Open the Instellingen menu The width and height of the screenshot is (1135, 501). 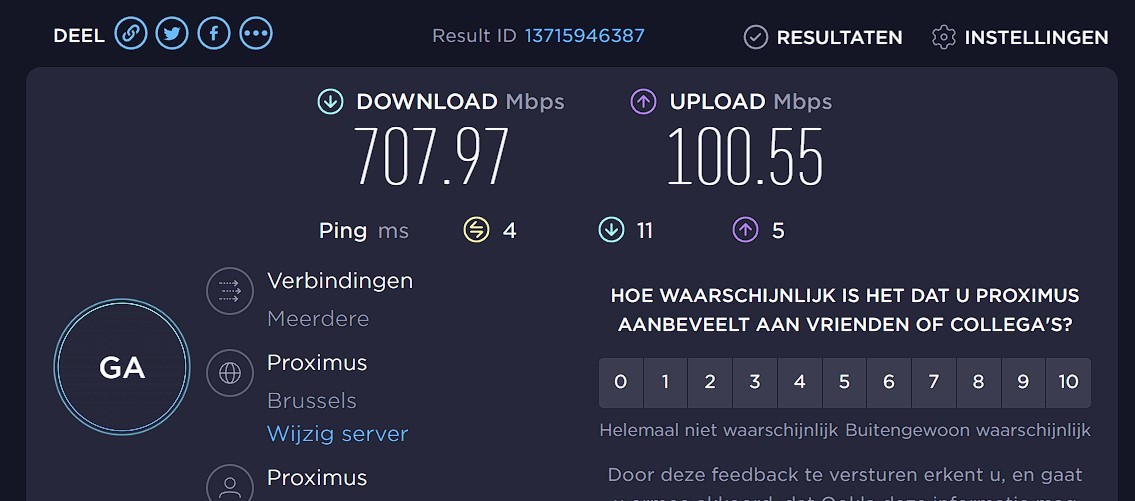pyautogui.click(x=1036, y=37)
